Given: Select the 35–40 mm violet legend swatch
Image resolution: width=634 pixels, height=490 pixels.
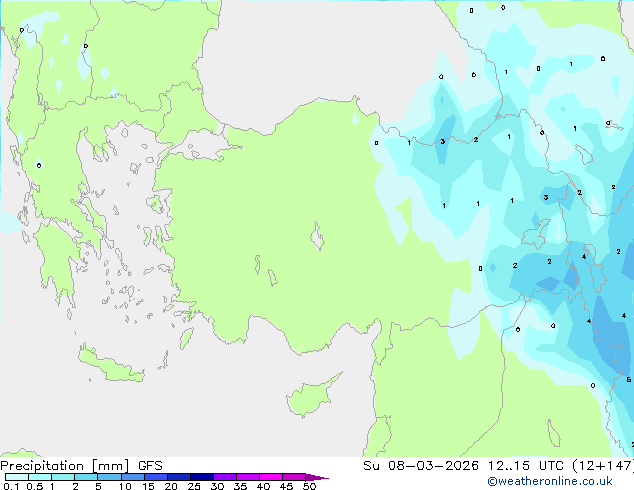Looking at the screenshot, I should pyautogui.click(x=247, y=477).
